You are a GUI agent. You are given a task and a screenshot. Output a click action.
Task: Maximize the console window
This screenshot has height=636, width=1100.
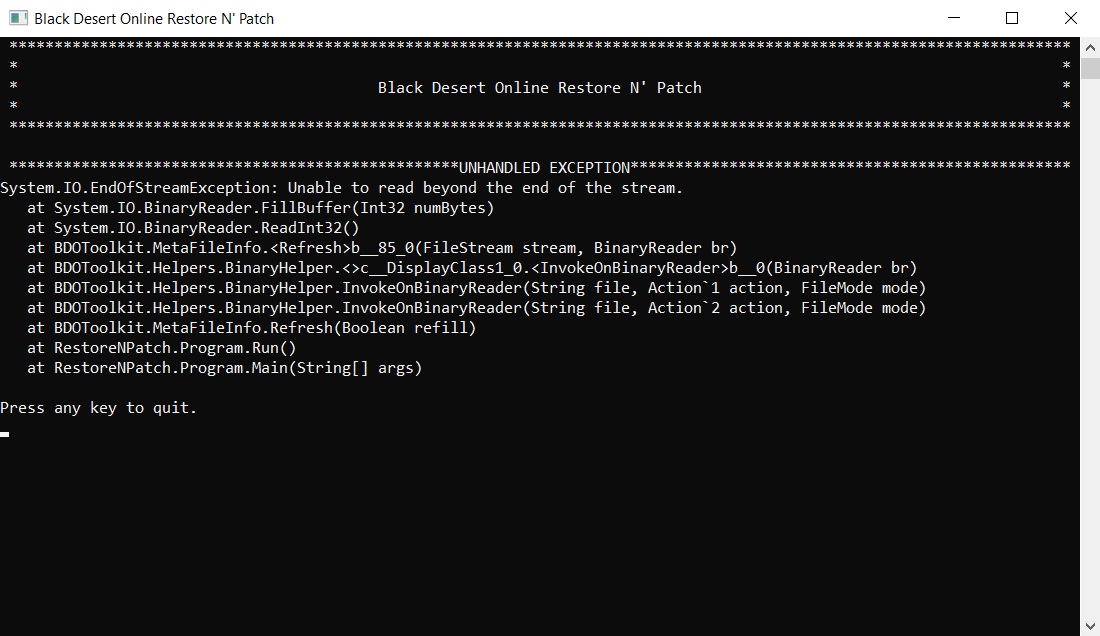[1011, 18]
